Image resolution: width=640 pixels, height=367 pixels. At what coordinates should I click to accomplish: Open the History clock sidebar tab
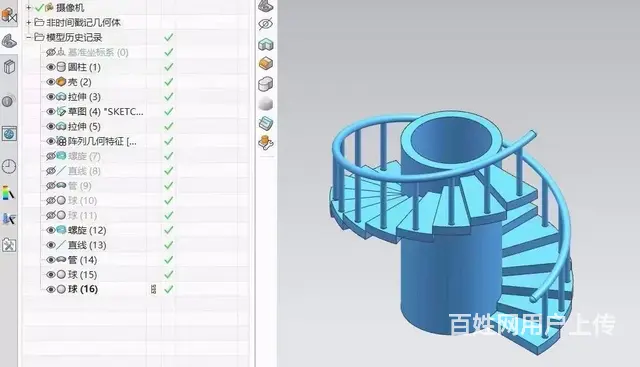(x=9, y=167)
